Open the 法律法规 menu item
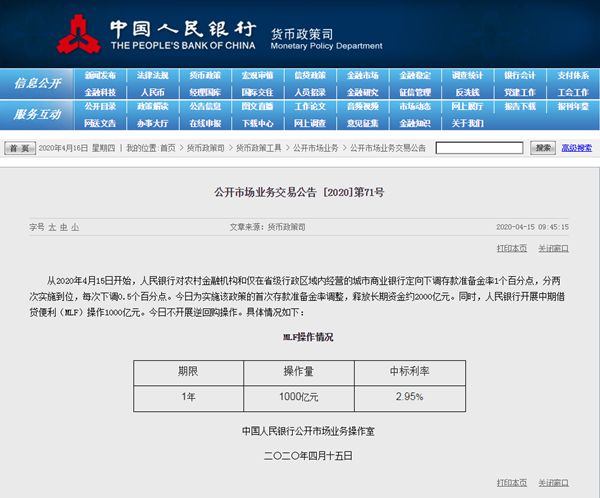The width and height of the screenshot is (600, 498). click(x=153, y=75)
